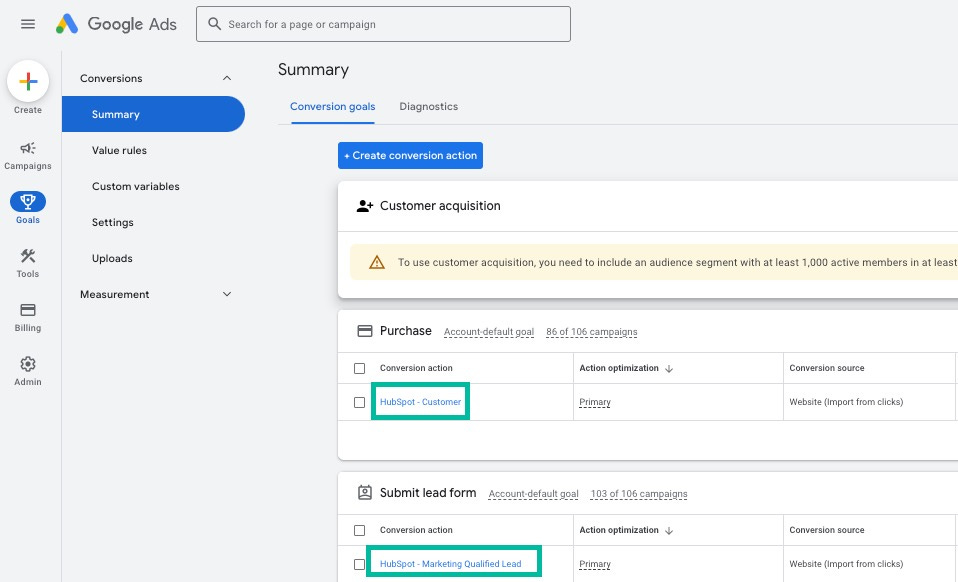
Task: Click the Google Ads logo
Action: click(116, 24)
